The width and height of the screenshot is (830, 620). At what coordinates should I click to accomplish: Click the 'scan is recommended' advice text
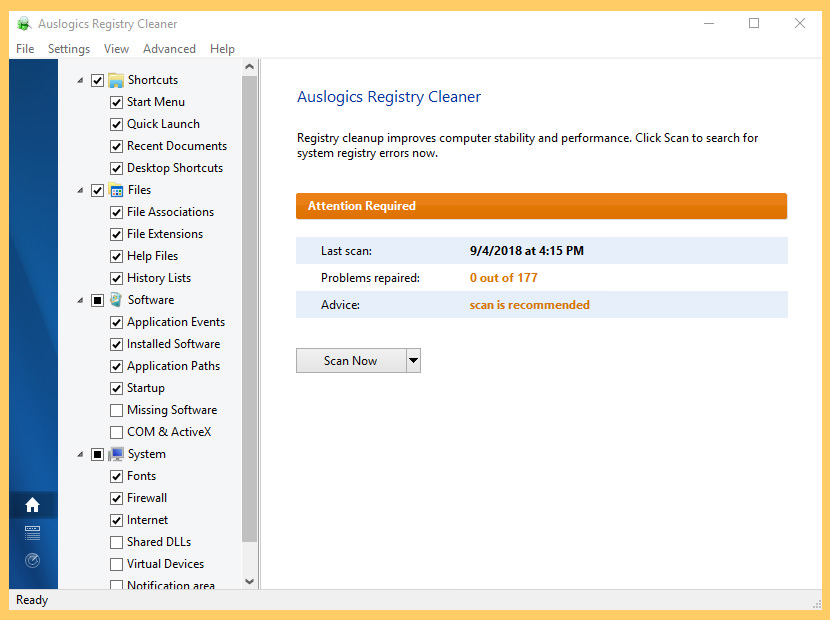pyautogui.click(x=529, y=305)
